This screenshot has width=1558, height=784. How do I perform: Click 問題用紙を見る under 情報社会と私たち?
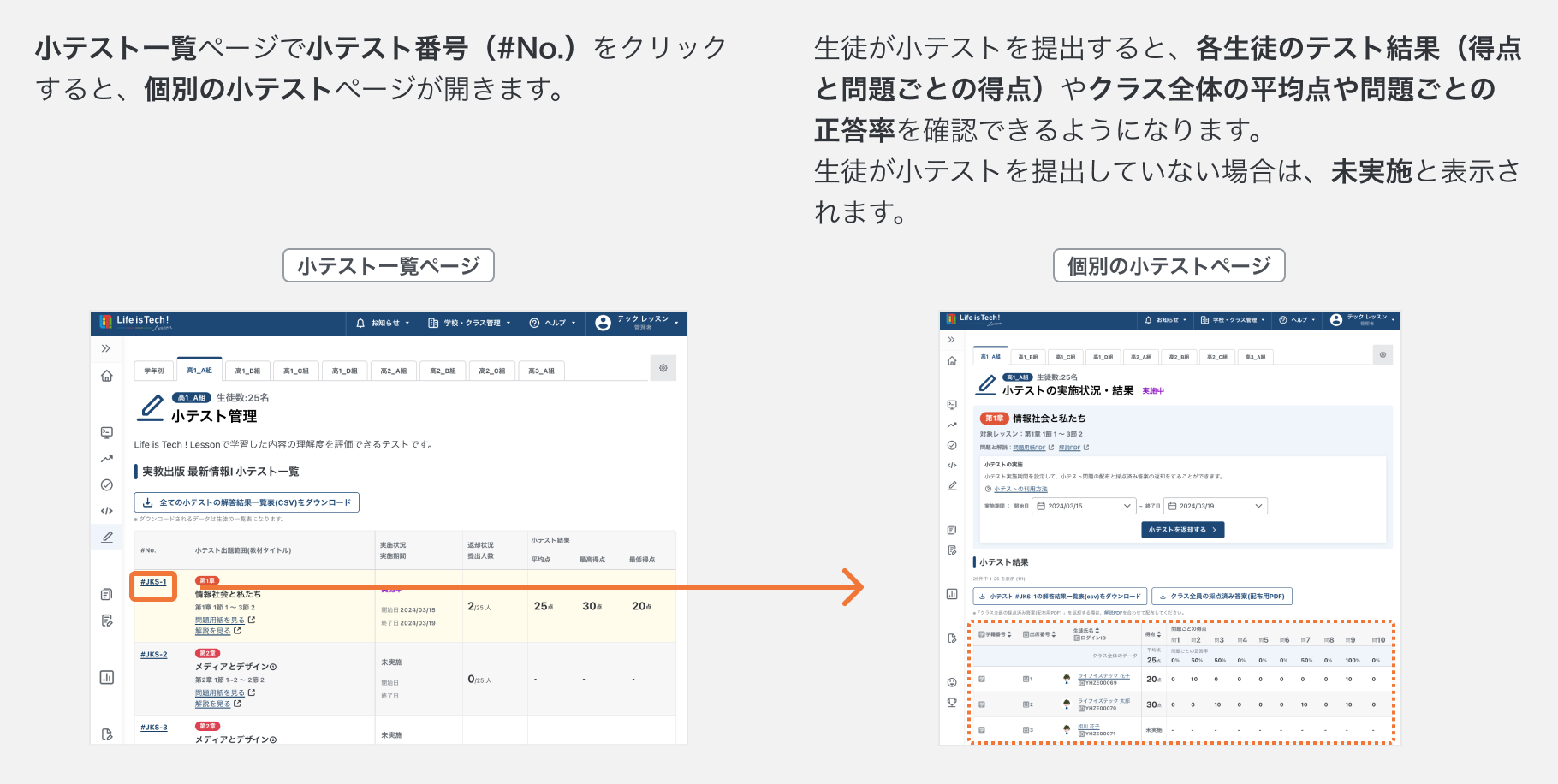click(220, 620)
